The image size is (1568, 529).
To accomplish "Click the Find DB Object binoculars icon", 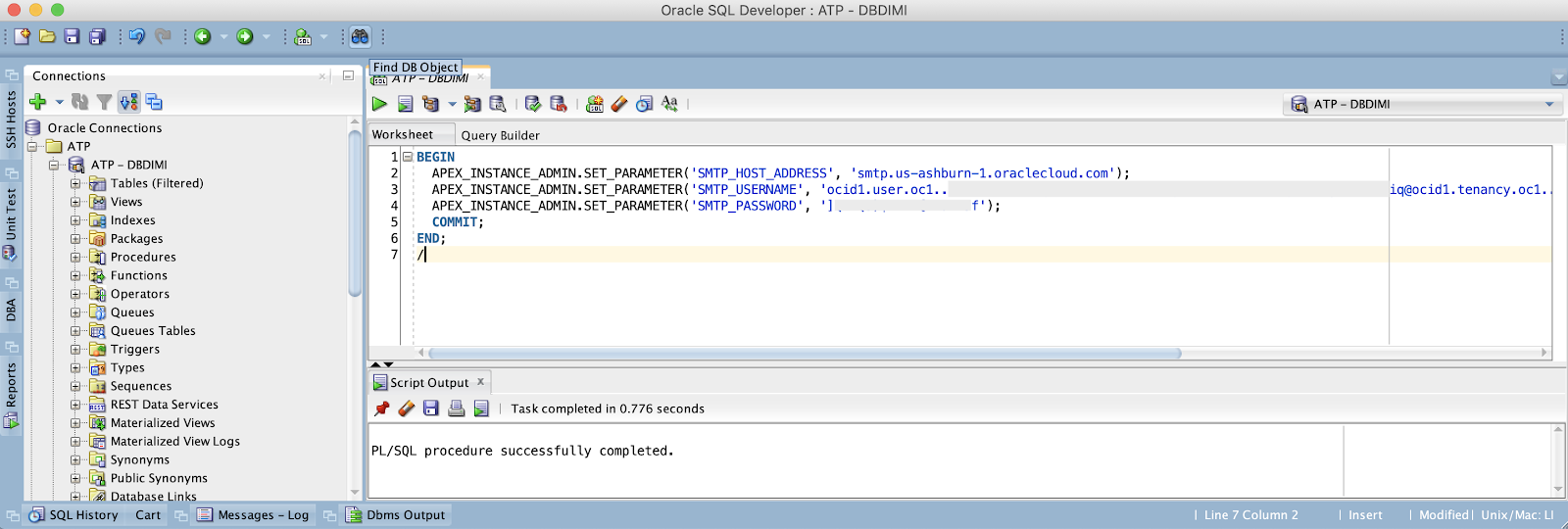I will (360, 36).
